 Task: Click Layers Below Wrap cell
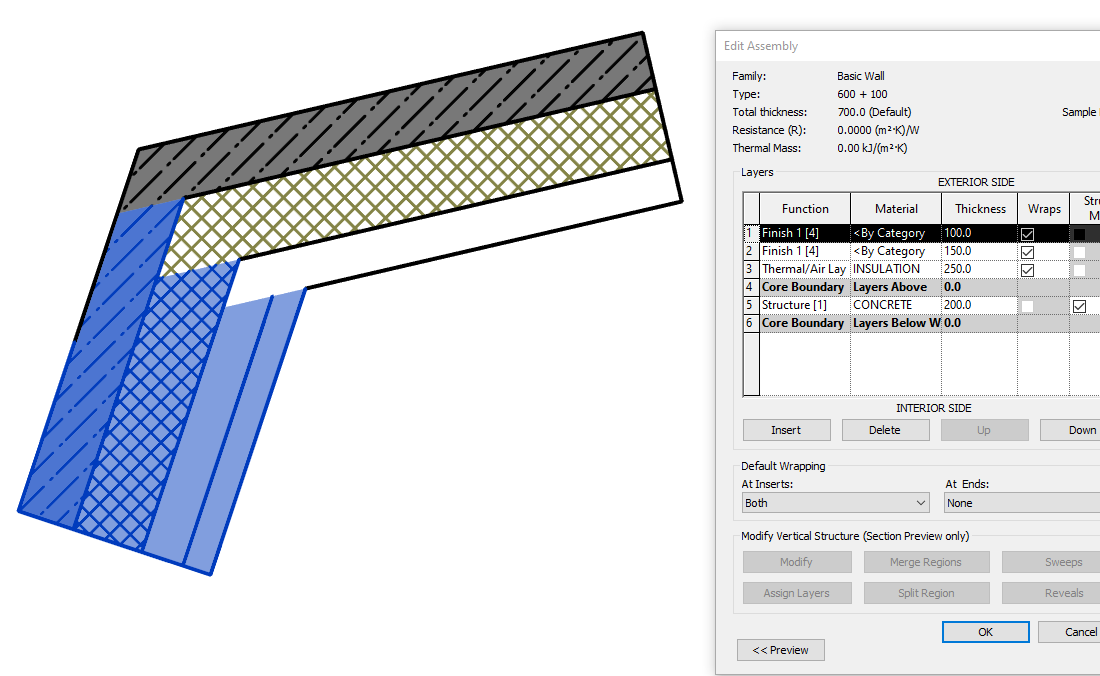896,323
